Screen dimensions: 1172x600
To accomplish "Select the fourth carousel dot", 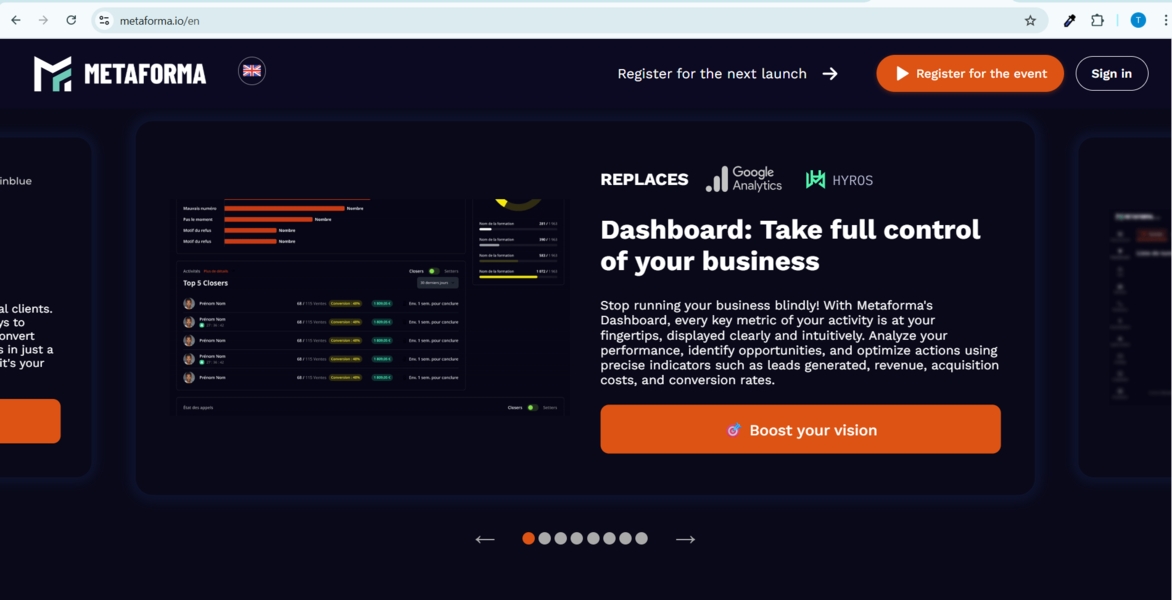I will [x=577, y=538].
